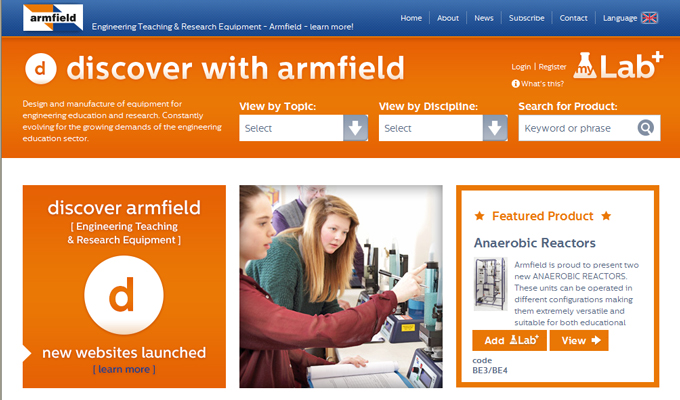Click the Login link
Image resolution: width=680 pixels, height=400 pixels.
tap(521, 67)
